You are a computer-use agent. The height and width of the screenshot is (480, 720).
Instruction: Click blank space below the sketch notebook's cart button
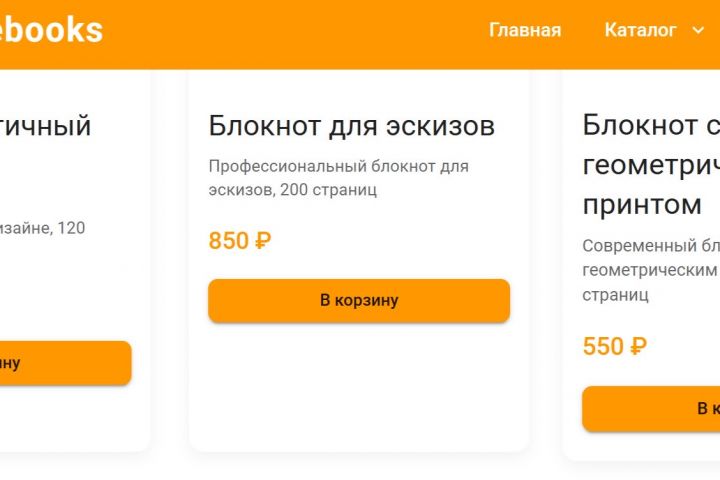click(358, 390)
